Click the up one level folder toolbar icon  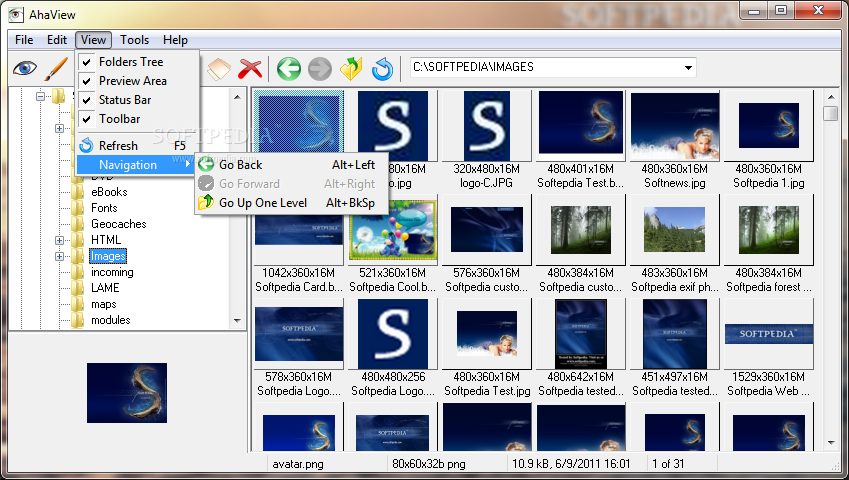351,69
